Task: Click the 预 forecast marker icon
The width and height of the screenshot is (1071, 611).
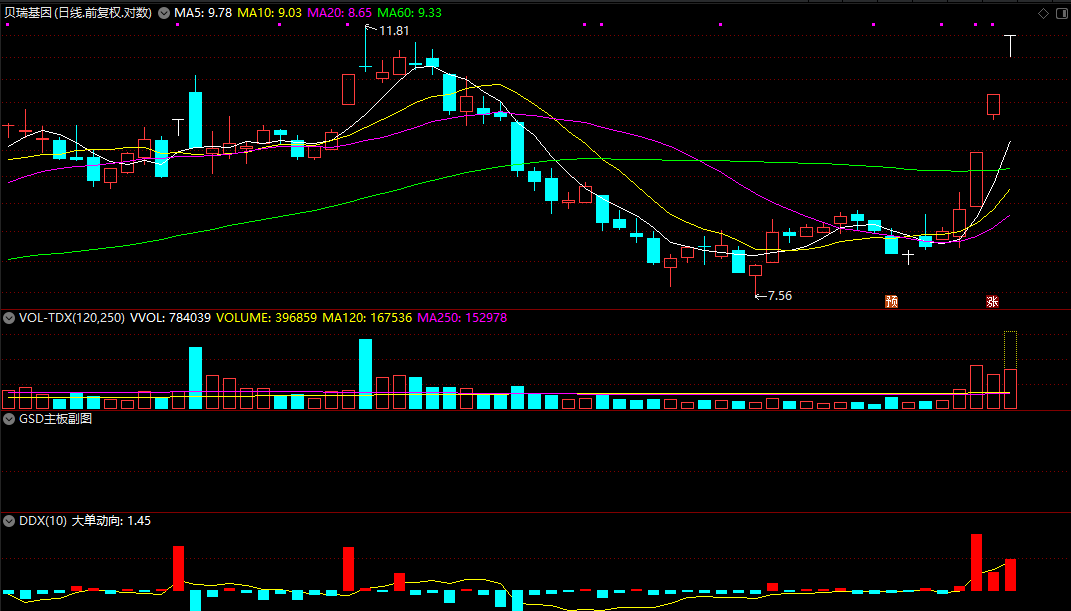Action: [x=891, y=301]
